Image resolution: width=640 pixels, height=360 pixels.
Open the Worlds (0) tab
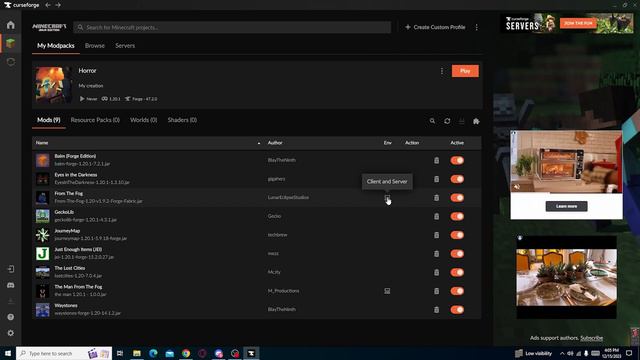click(144, 120)
